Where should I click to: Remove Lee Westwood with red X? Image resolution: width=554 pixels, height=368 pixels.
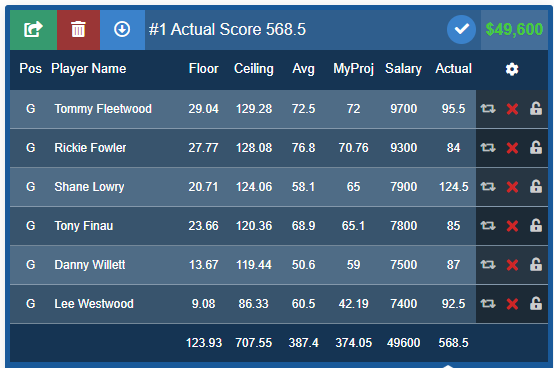(512, 304)
